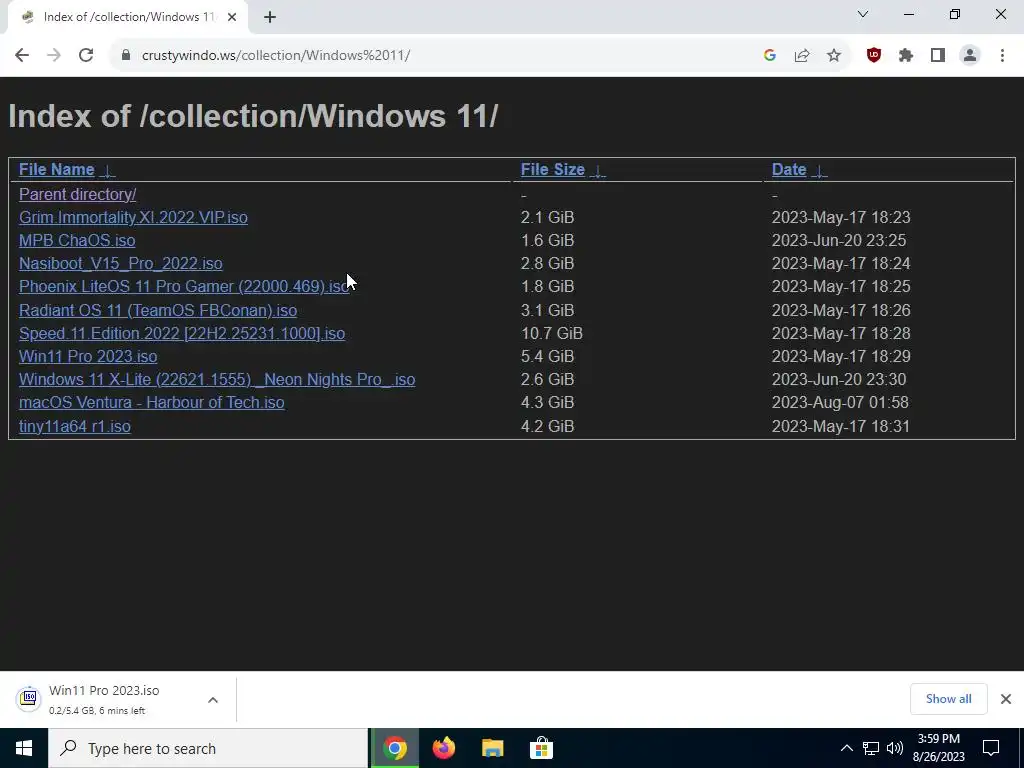Screen dimensions: 1024x768
Task: Show hidden system tray icons
Action: coord(846,748)
